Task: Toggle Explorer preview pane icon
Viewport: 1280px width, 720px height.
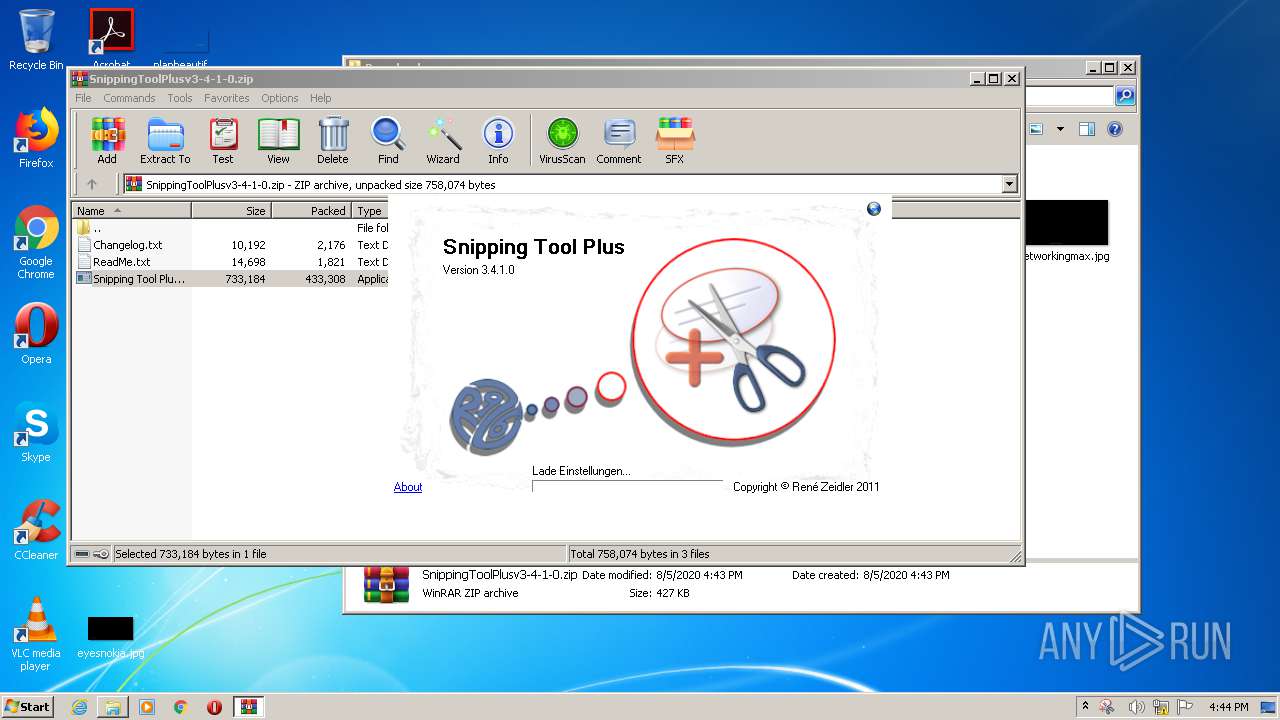Action: (x=1087, y=129)
